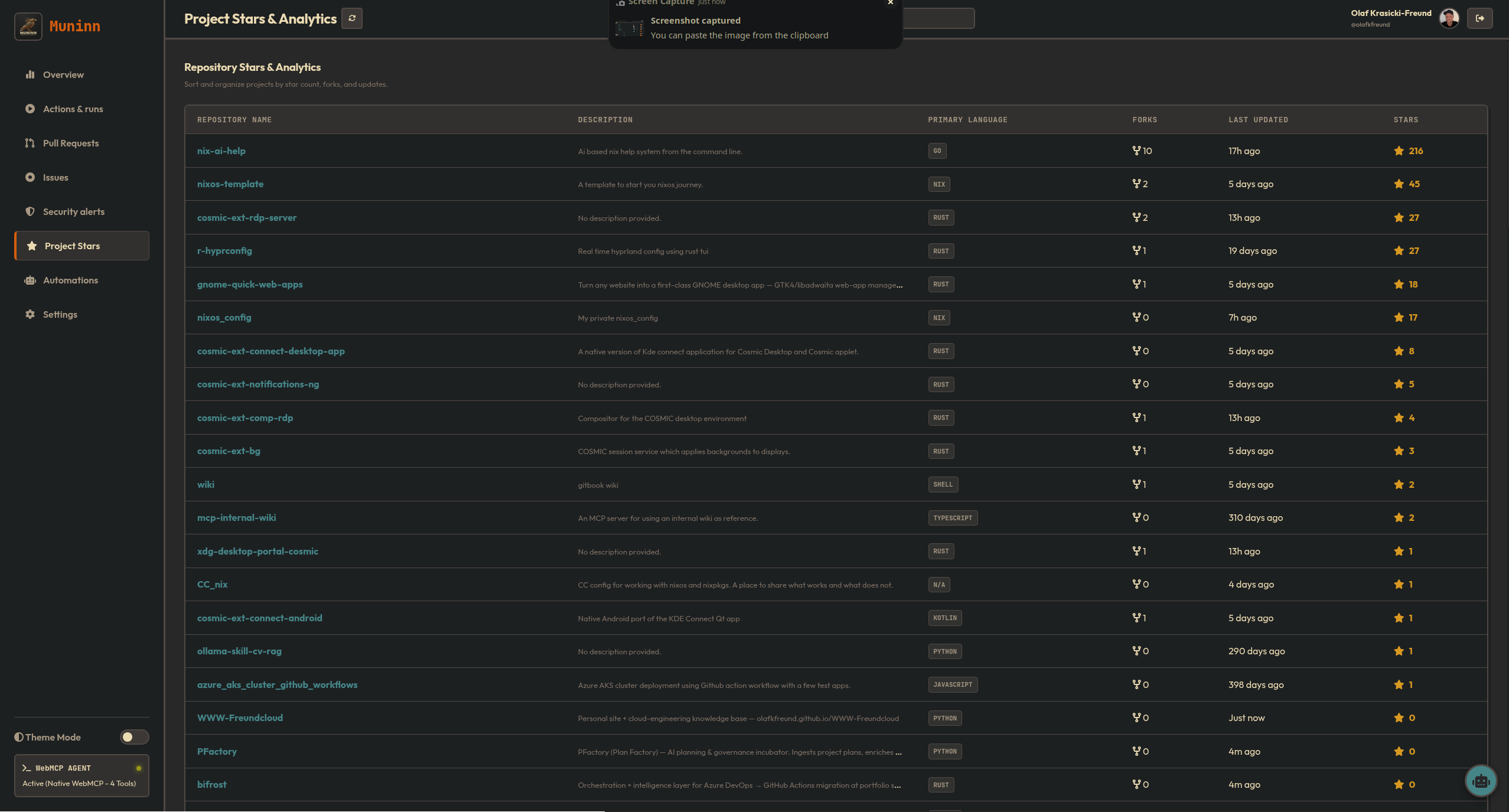Open Automations from sidebar
This screenshot has height=812, width=1509.
pos(82,280)
